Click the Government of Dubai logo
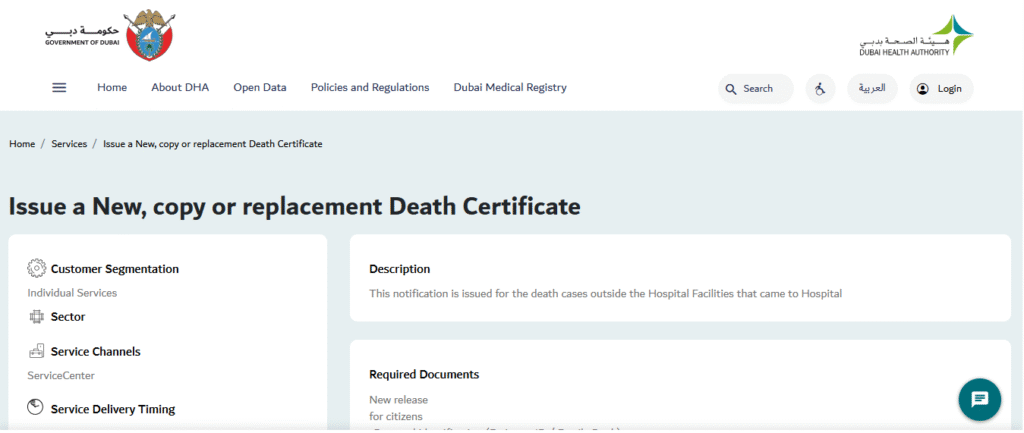This screenshot has height=433, width=1024. pos(109,35)
